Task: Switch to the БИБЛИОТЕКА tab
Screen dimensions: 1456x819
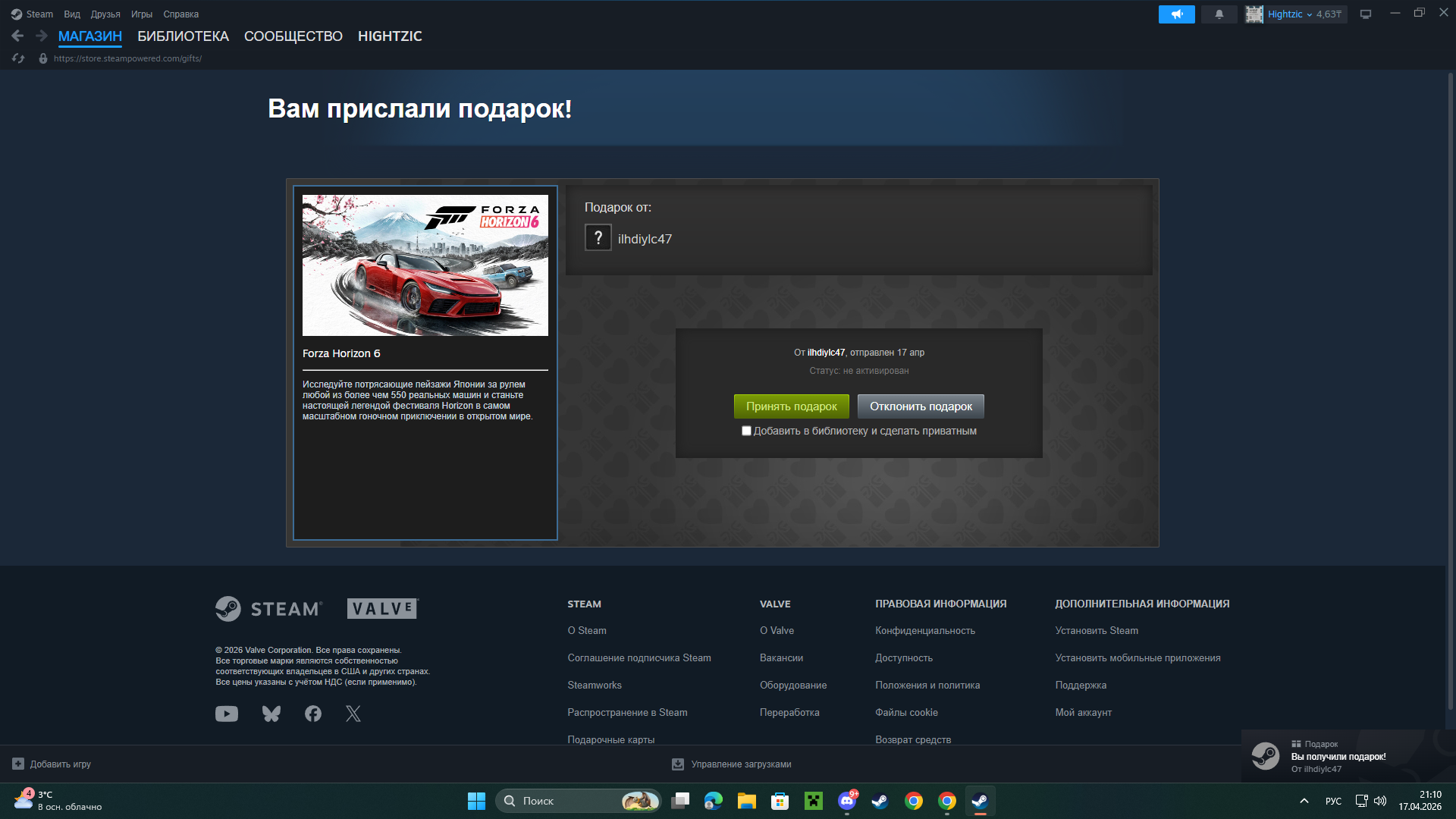Action: pos(183,36)
